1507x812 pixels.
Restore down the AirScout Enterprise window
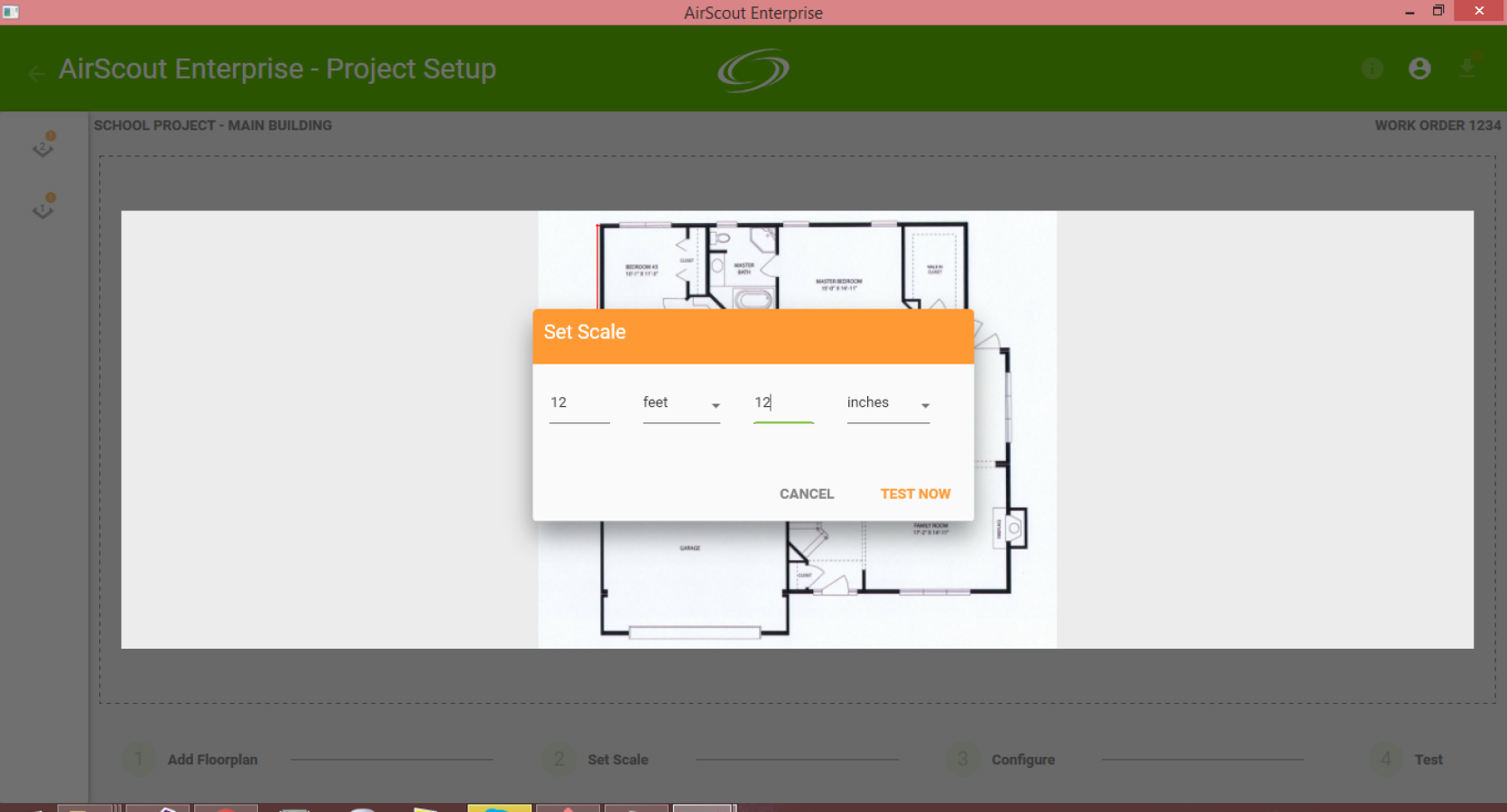coord(1438,11)
